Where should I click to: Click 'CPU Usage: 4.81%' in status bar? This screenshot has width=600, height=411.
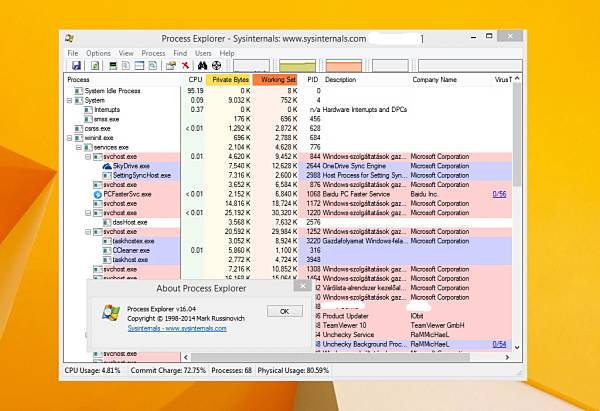[x=92, y=370]
